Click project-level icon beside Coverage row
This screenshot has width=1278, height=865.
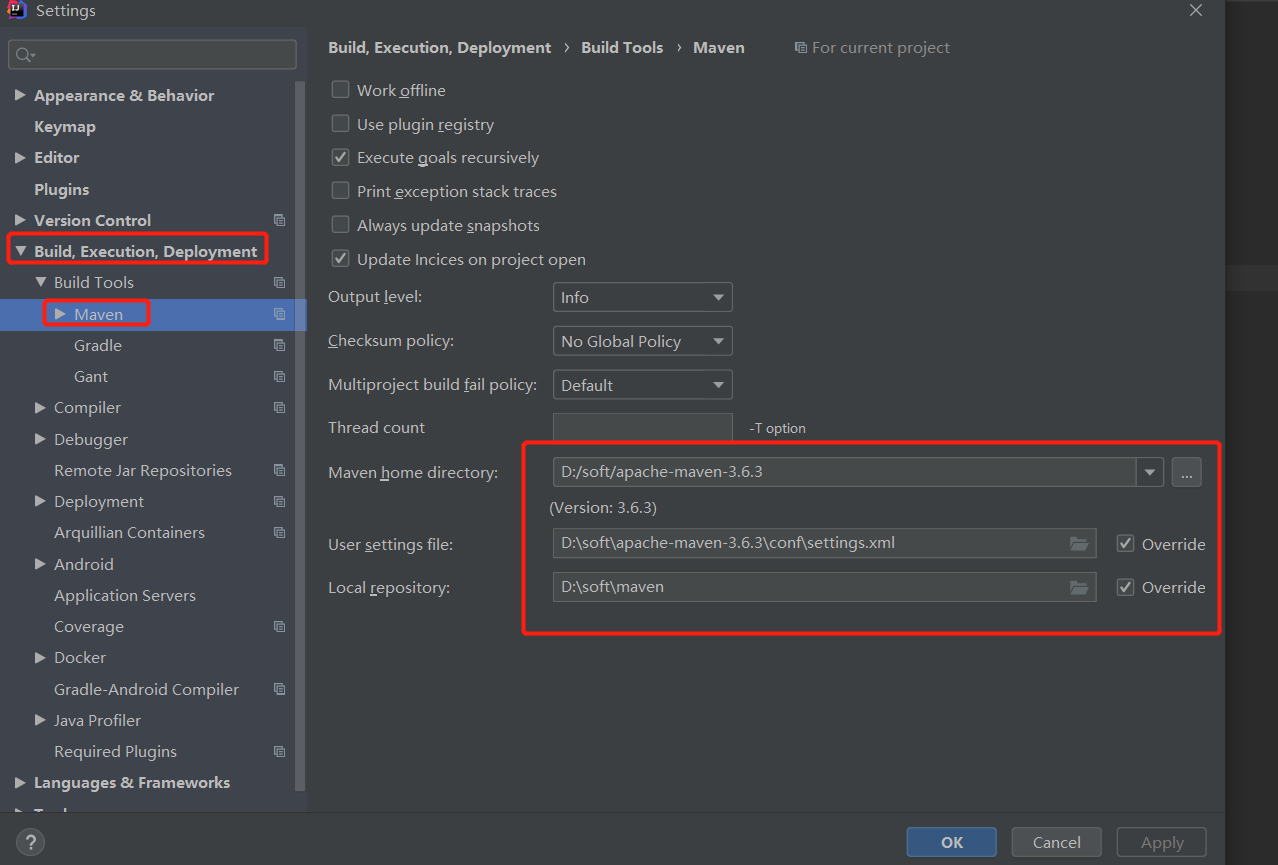(279, 626)
